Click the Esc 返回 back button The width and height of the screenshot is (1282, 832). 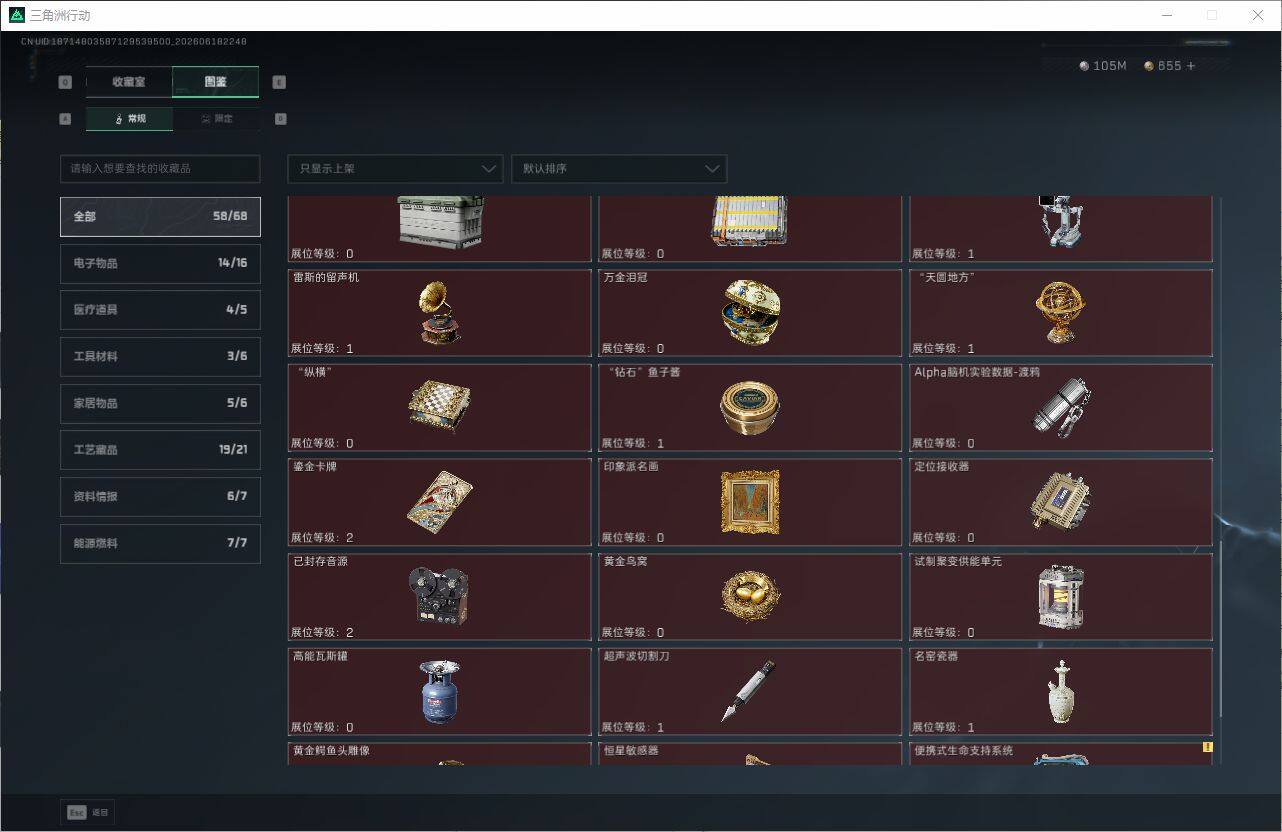click(x=88, y=812)
